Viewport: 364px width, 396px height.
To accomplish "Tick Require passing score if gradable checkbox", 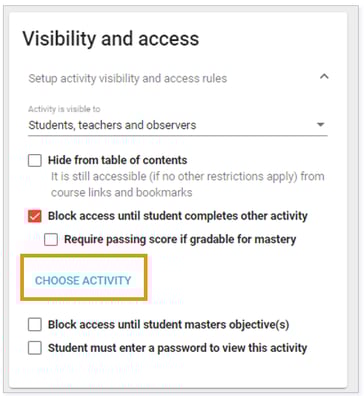I will pyautogui.click(x=51, y=239).
